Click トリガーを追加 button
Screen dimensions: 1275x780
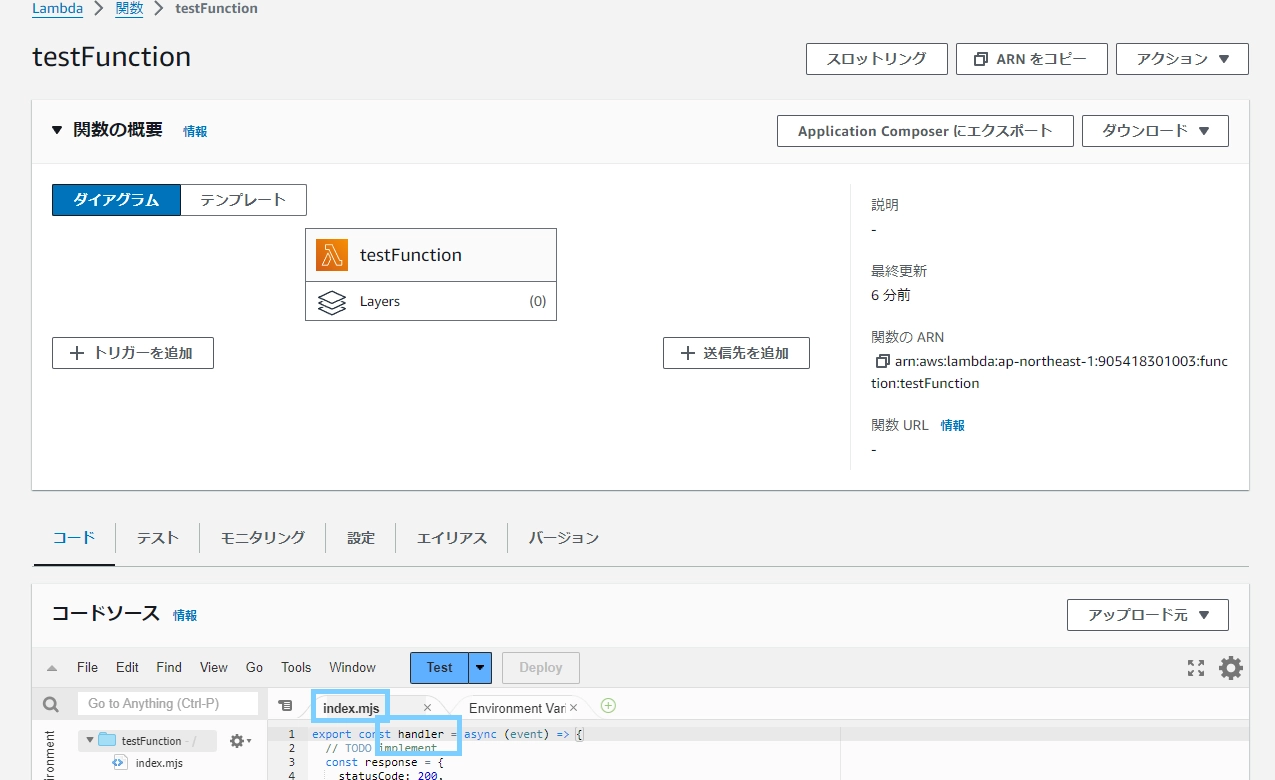tap(133, 353)
